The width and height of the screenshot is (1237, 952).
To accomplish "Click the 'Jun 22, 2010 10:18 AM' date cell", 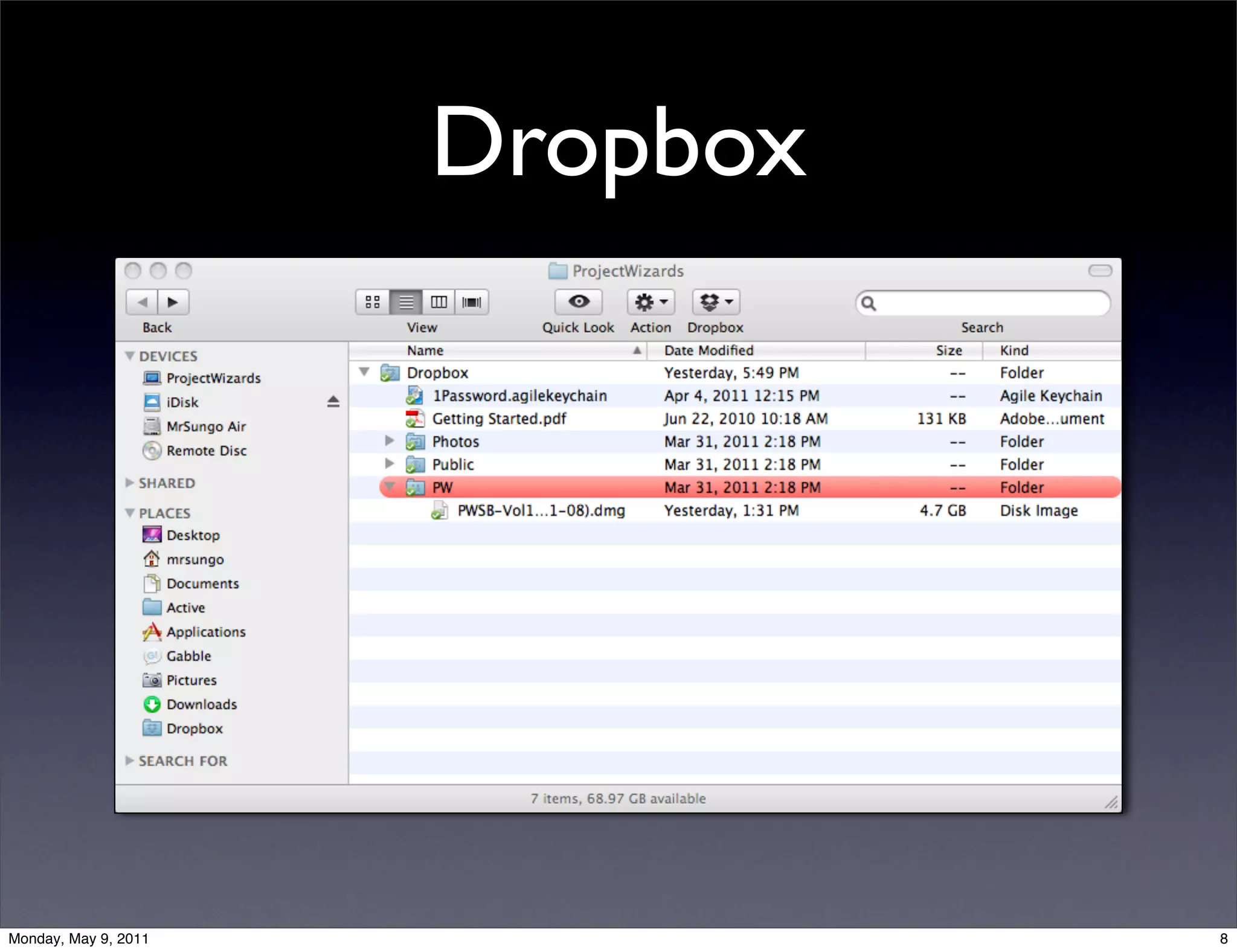I will pyautogui.click(x=746, y=419).
